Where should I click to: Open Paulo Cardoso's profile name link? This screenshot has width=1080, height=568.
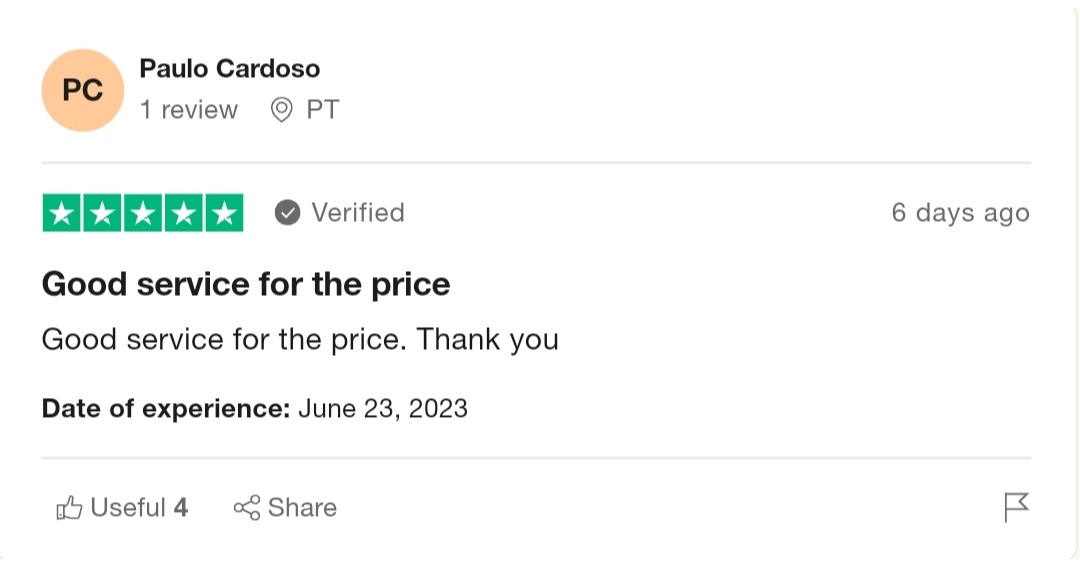click(229, 69)
